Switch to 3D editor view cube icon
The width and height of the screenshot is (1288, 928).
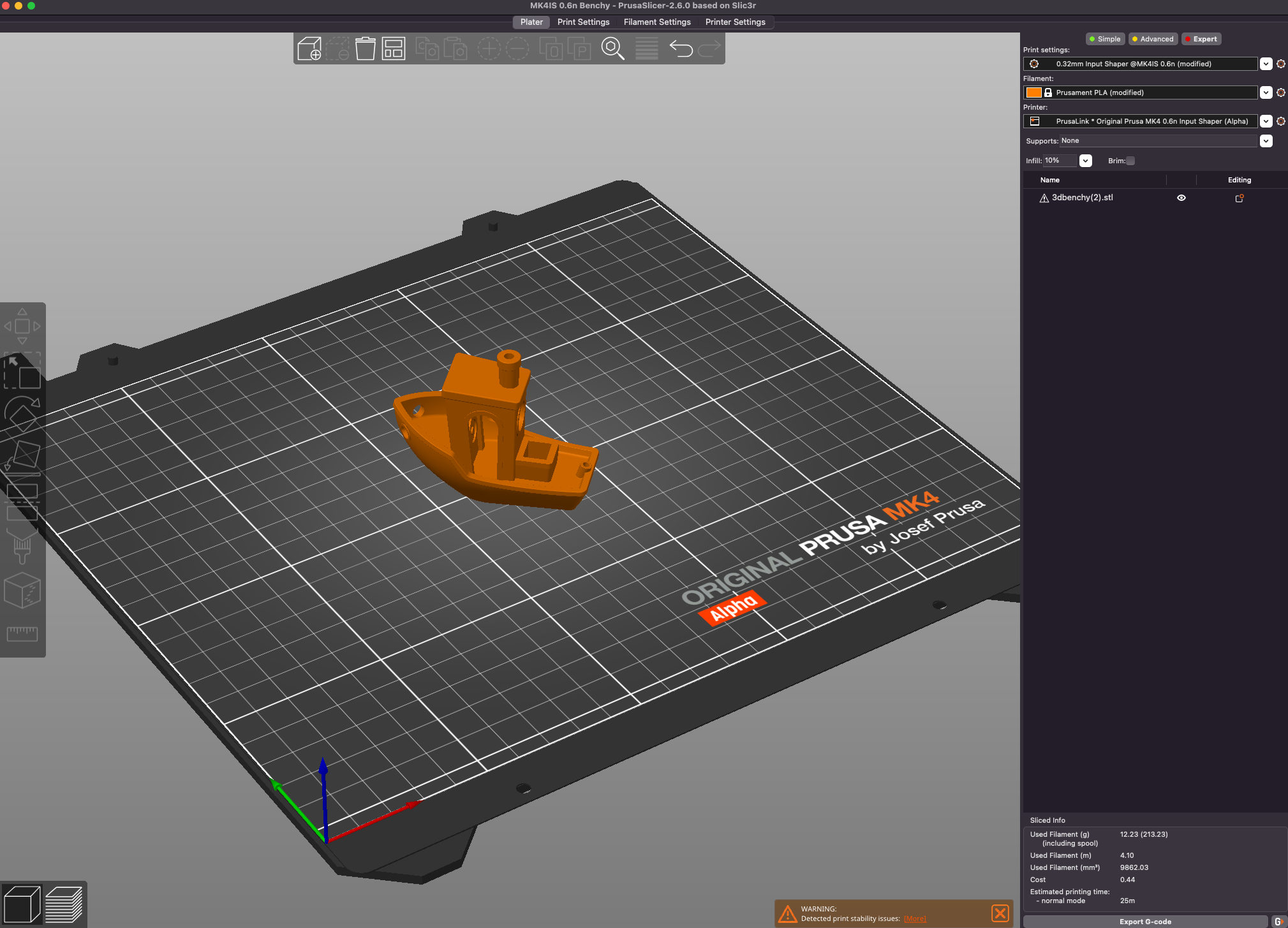point(22,904)
